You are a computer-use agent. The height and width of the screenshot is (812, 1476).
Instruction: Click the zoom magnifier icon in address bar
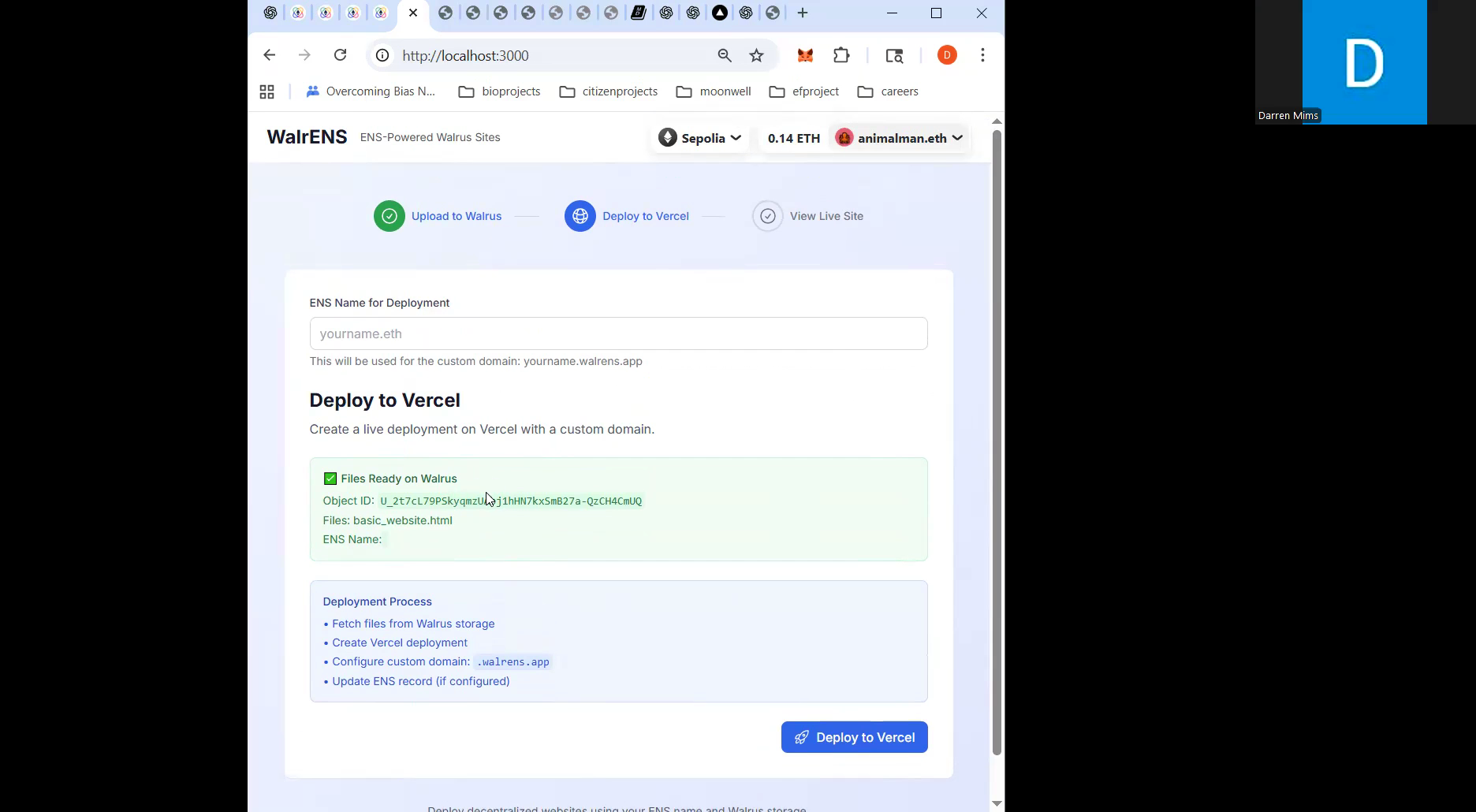724,55
